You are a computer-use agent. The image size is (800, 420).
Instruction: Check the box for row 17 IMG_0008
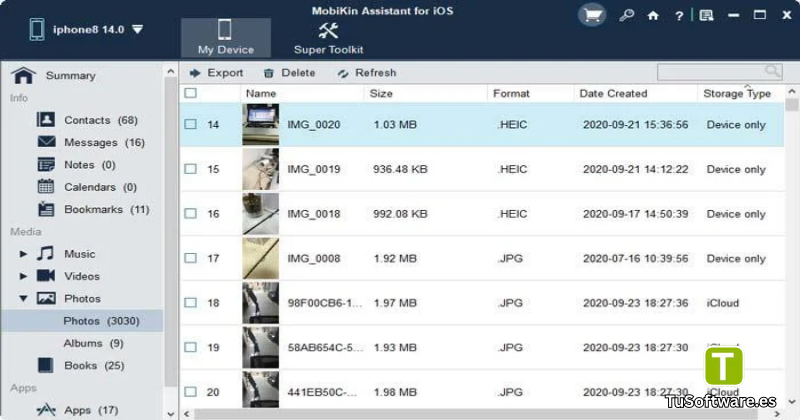point(191,258)
